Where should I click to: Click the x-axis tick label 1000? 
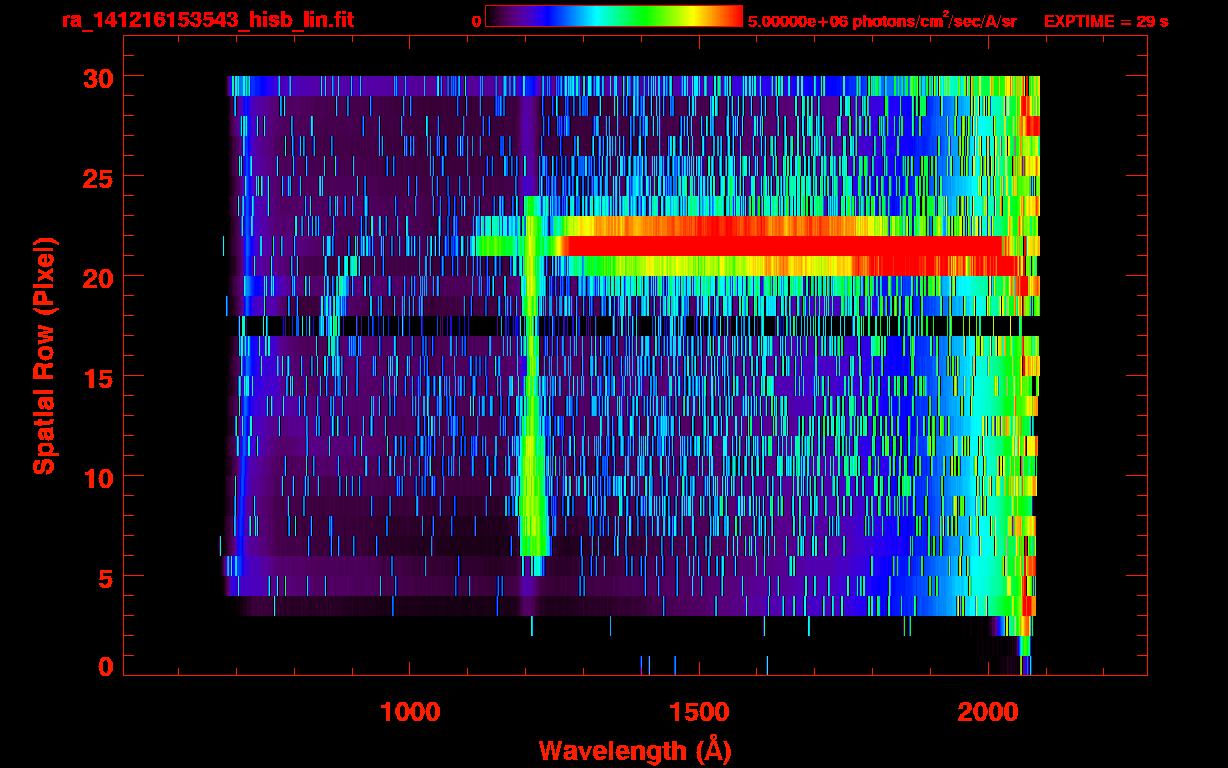coord(410,712)
